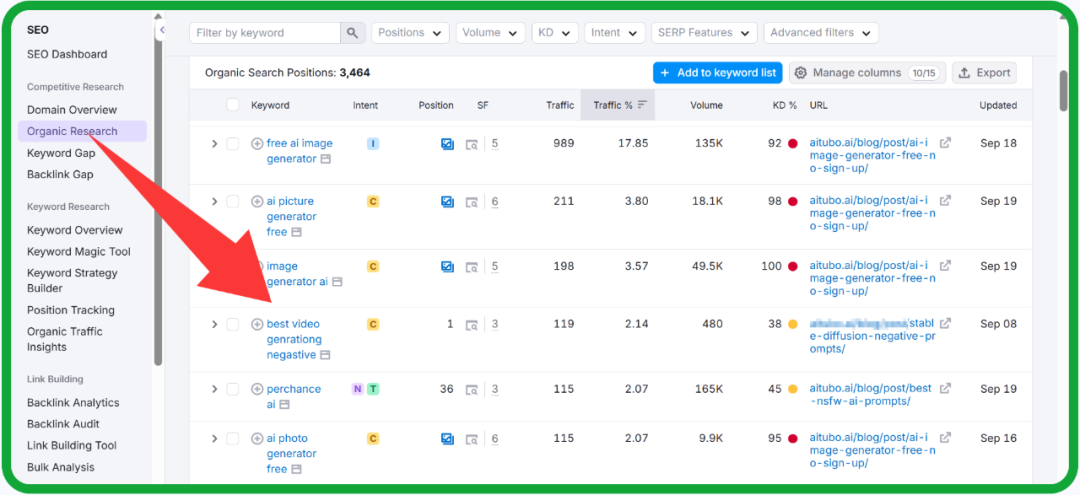
Task: Click the Export button
Action: (x=984, y=73)
